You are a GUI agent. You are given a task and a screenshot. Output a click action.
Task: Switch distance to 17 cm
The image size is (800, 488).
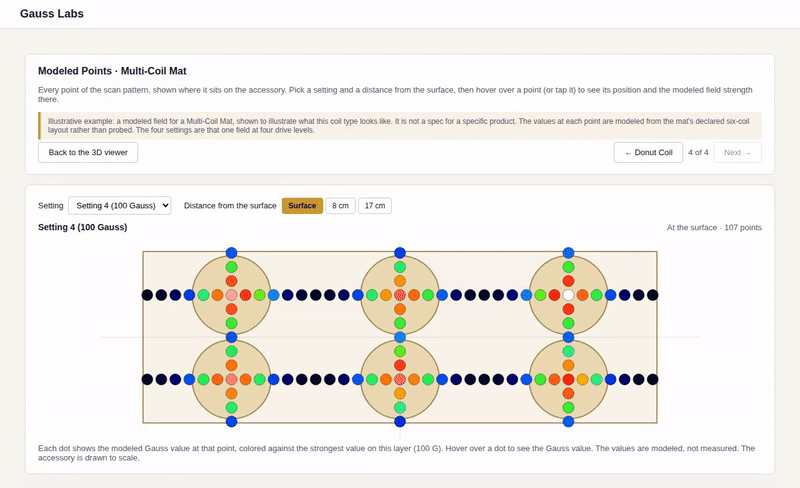tap(375, 206)
